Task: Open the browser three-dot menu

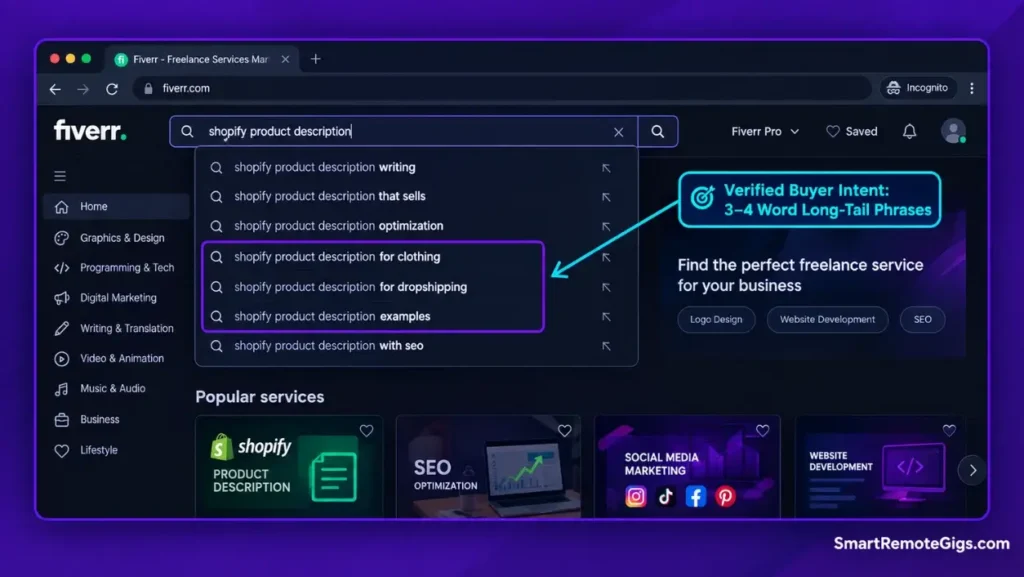Action: (x=972, y=88)
